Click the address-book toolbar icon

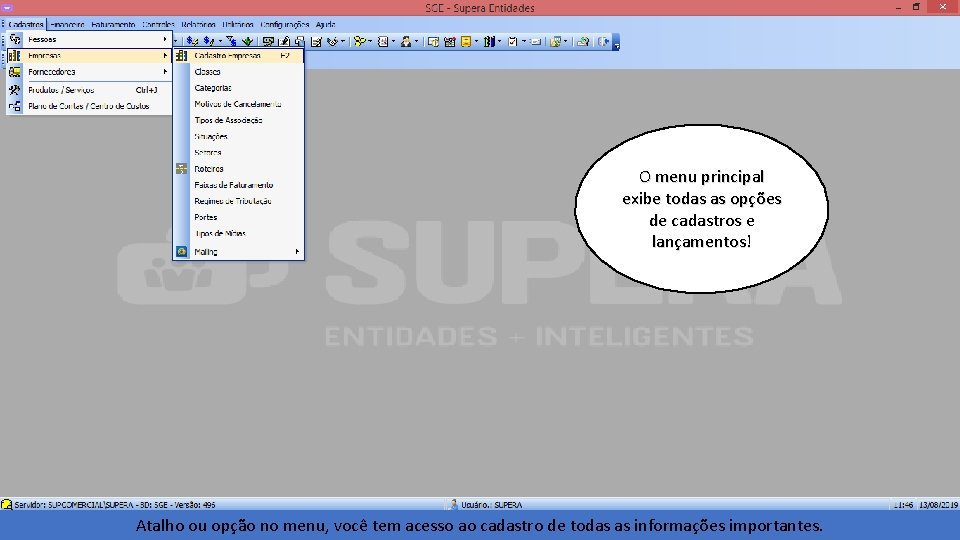tap(383, 42)
